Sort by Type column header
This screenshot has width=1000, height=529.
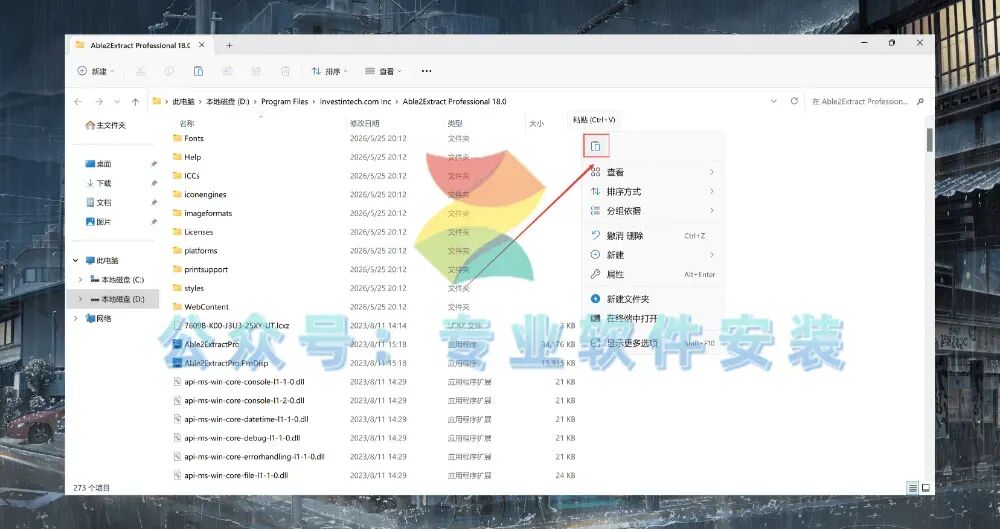point(455,123)
